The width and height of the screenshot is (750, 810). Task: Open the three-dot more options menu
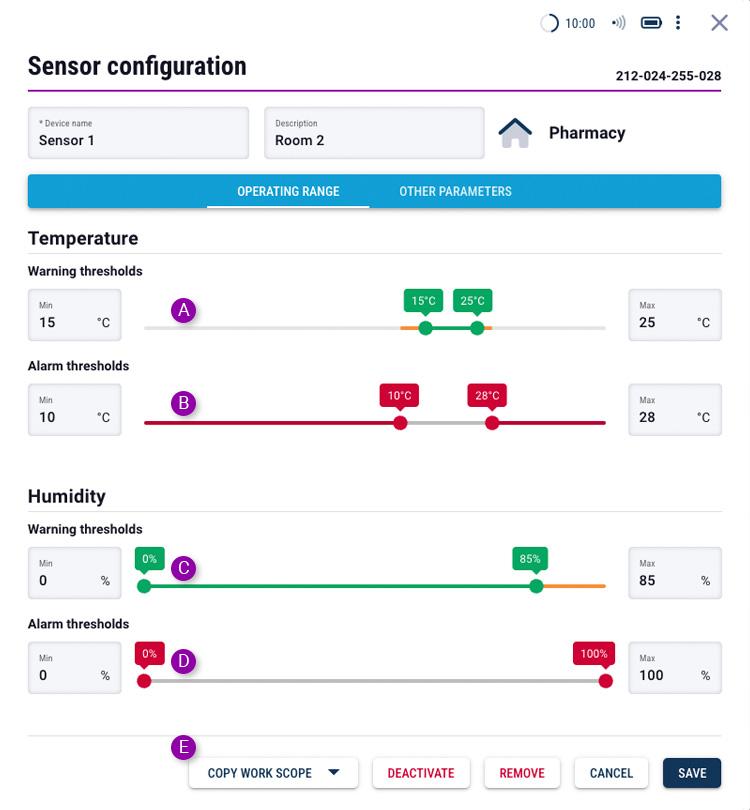click(678, 23)
